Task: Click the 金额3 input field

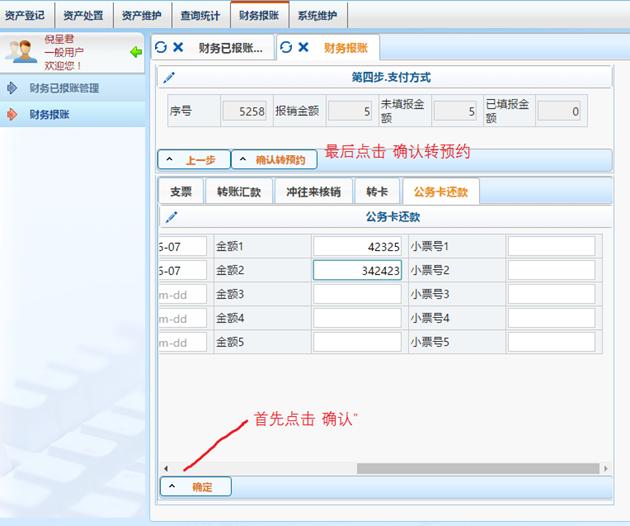Action: pyautogui.click(x=357, y=294)
